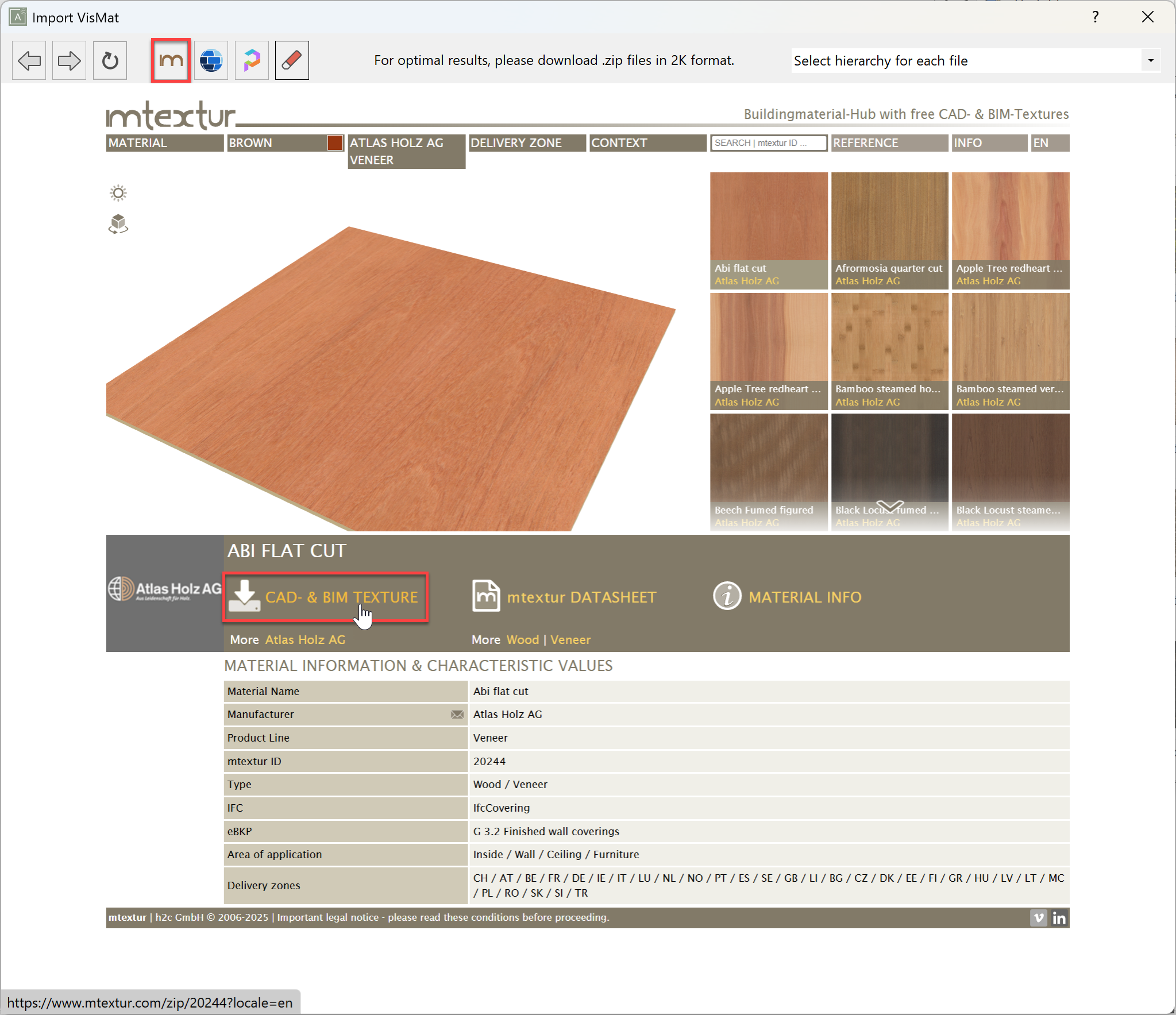Open the colorful Poliigon-style library icon
The height and width of the screenshot is (1015, 1176).
click(252, 60)
